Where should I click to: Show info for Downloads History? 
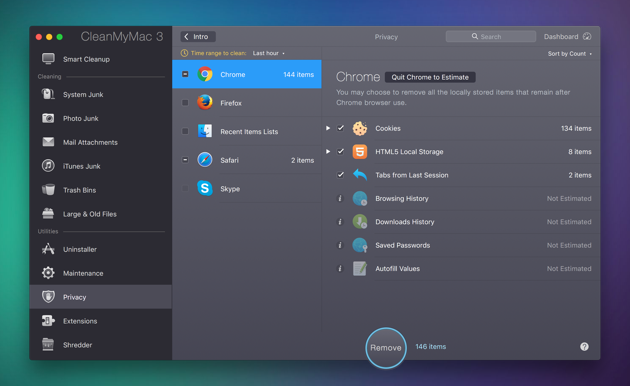(340, 222)
